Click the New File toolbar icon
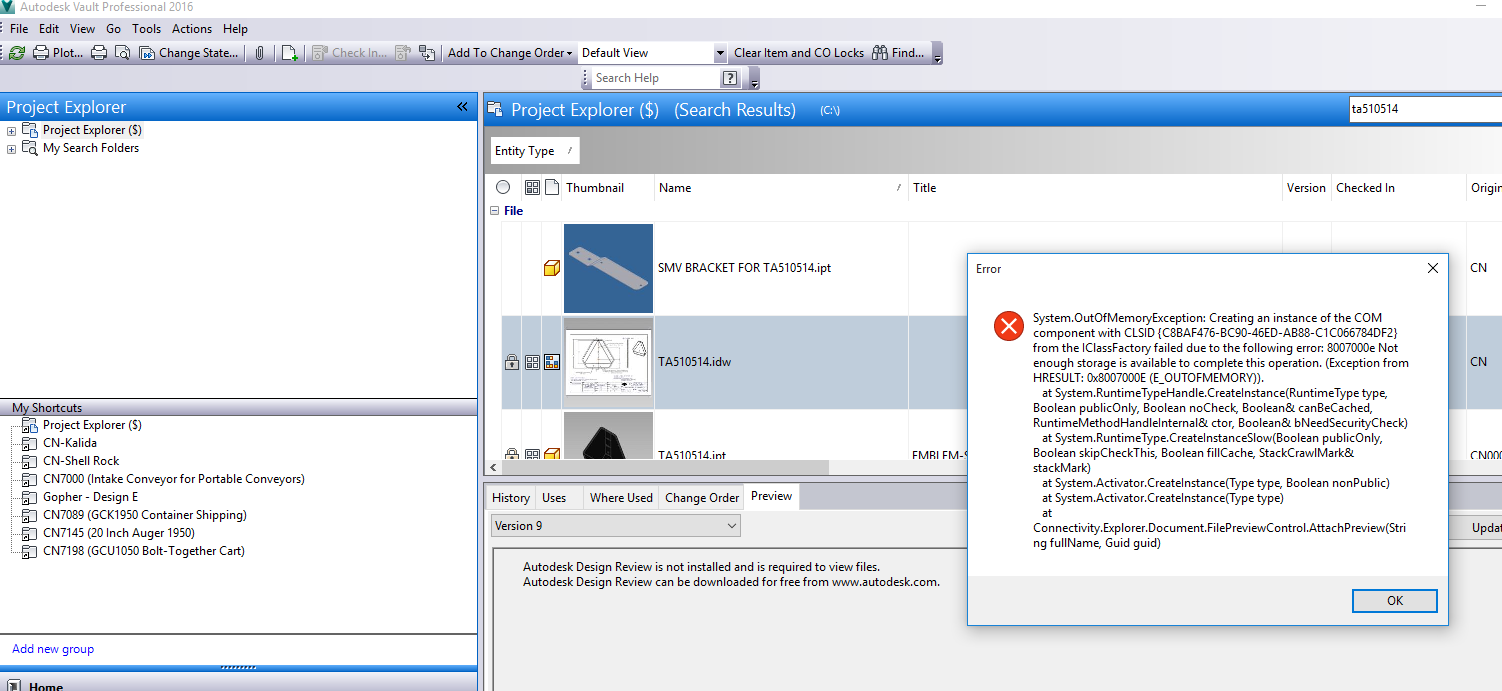The height and width of the screenshot is (691, 1502). pos(289,52)
